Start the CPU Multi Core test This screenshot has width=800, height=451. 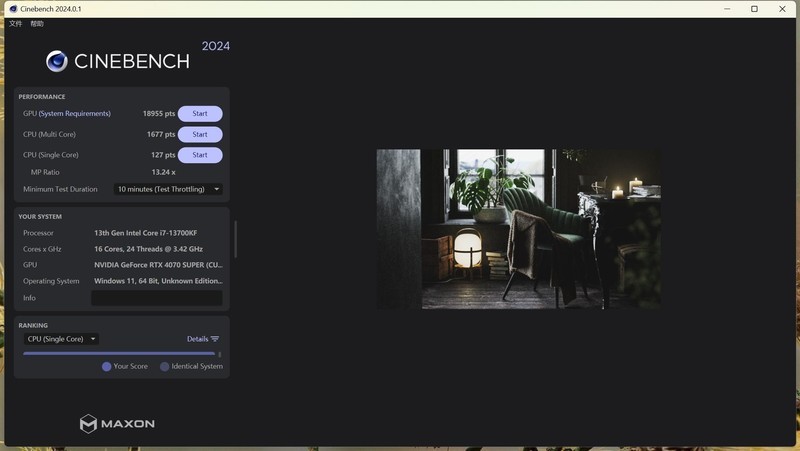(200, 135)
